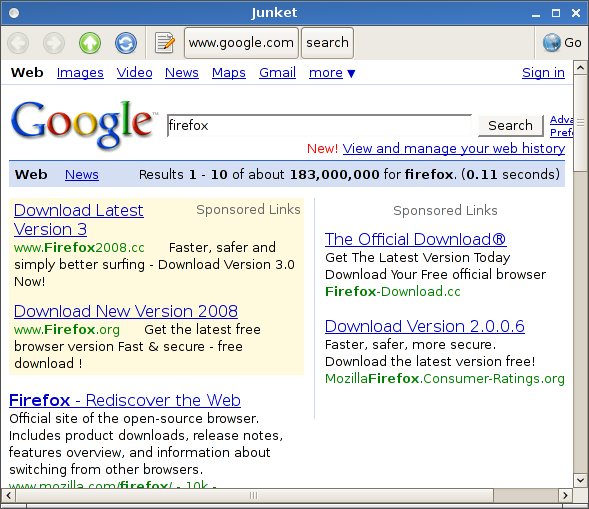Click the Google Search button

click(x=510, y=125)
